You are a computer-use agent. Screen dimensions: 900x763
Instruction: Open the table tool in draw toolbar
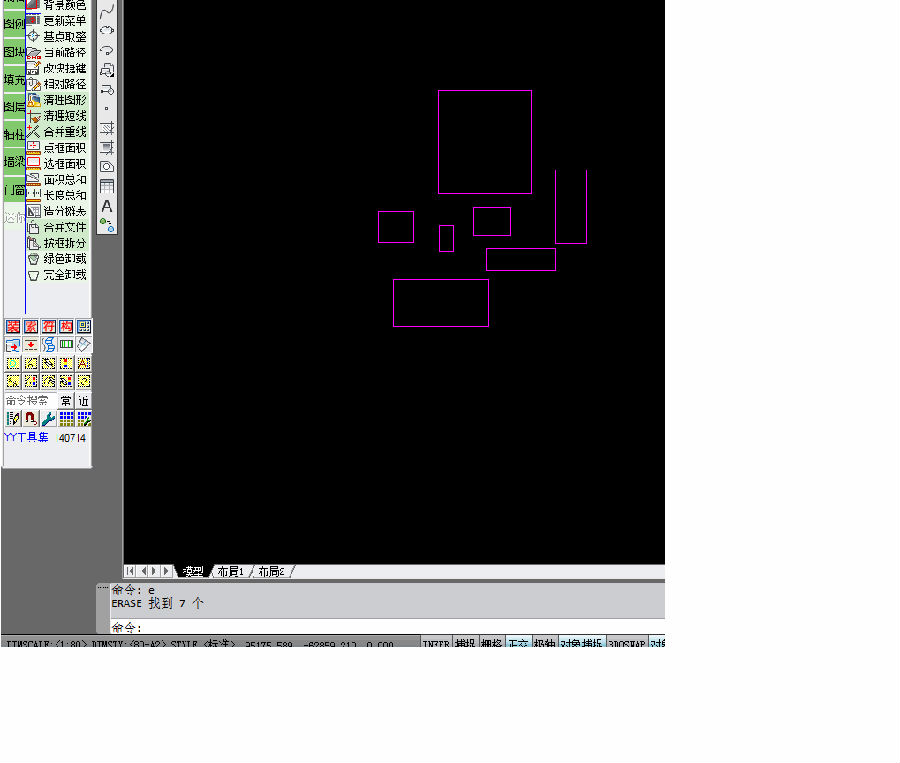[107, 186]
